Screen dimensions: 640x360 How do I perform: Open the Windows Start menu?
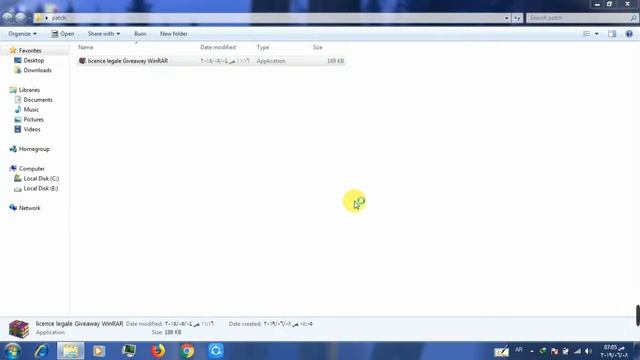point(12,351)
